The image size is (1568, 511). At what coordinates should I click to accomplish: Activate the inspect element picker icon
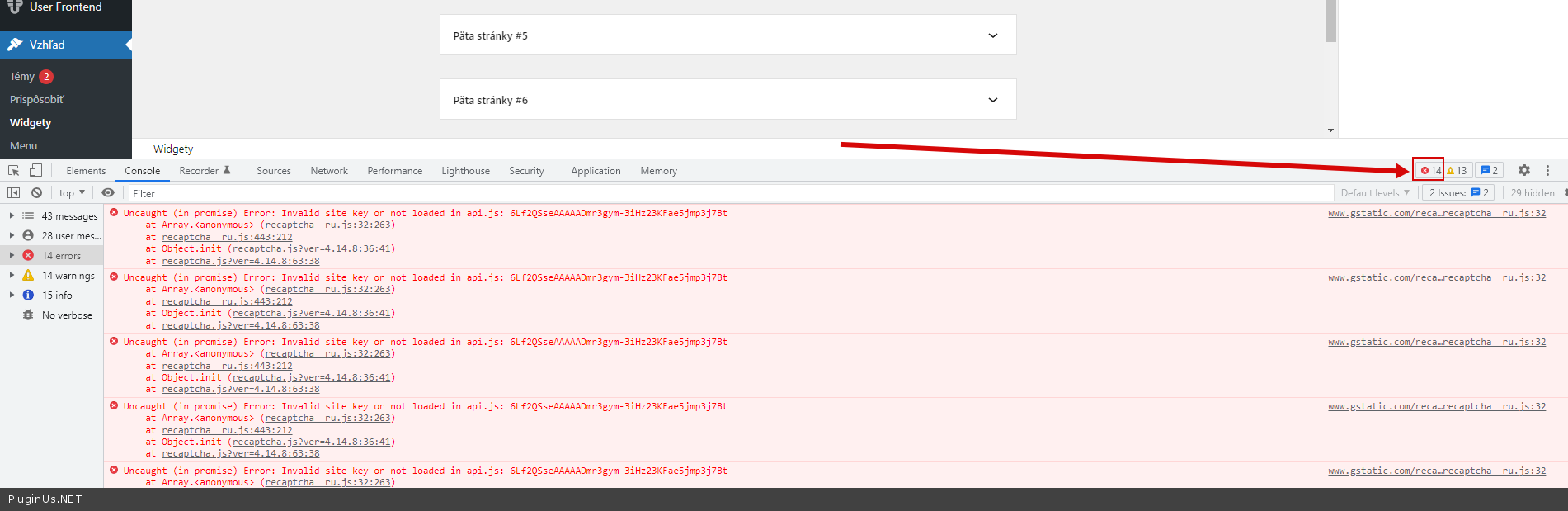click(14, 170)
